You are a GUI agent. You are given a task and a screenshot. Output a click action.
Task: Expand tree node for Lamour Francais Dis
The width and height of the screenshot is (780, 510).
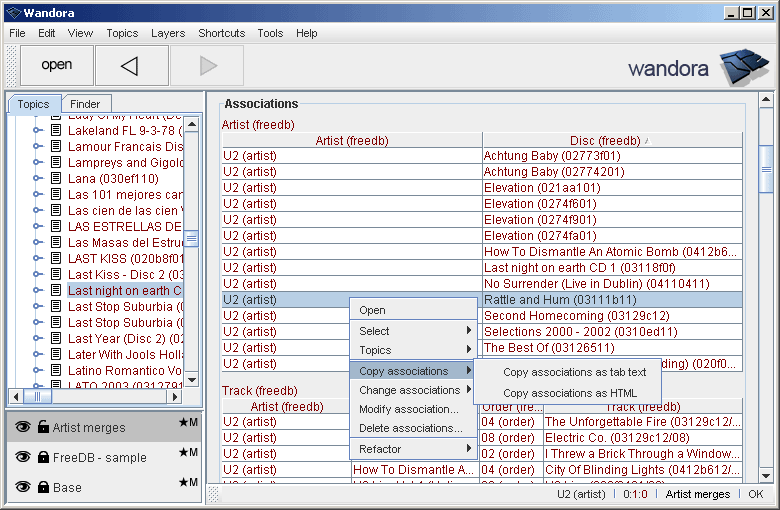click(x=37, y=146)
